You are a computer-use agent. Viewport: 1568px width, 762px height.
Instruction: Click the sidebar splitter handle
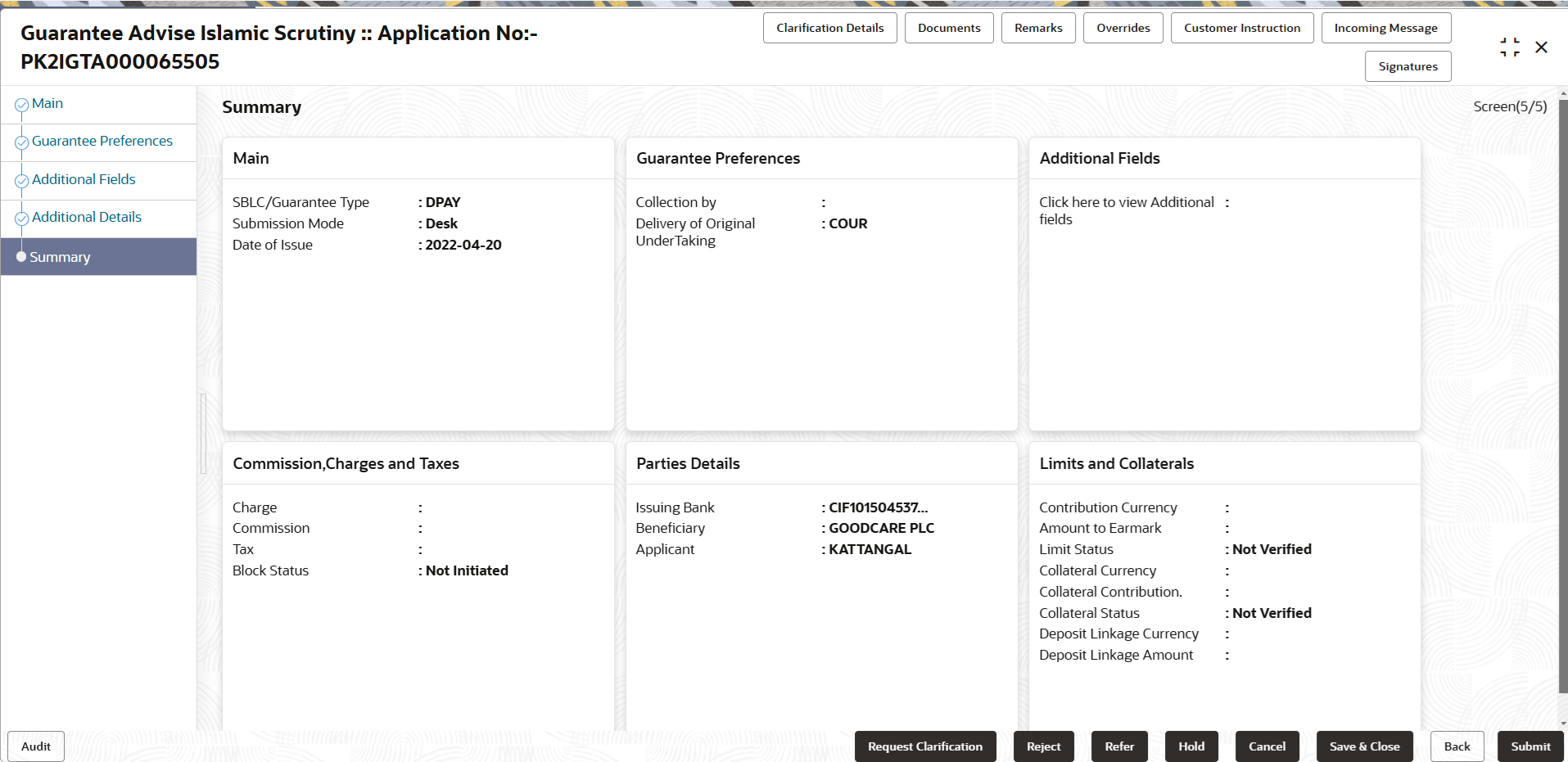203,434
